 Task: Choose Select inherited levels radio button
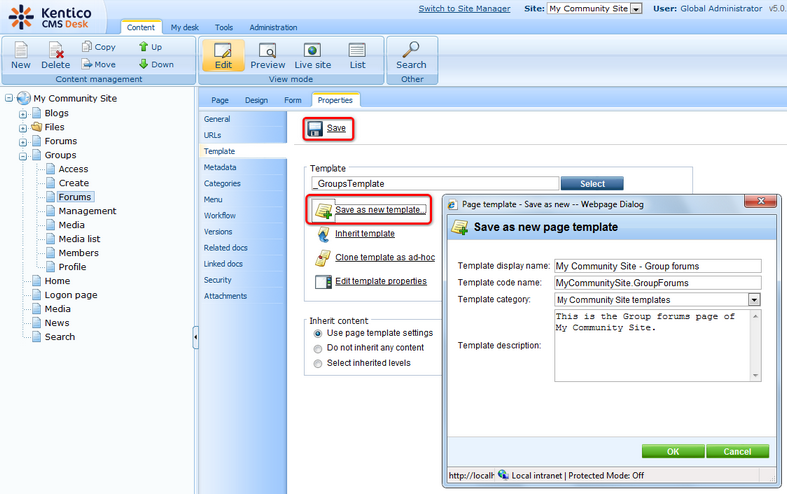[318, 363]
